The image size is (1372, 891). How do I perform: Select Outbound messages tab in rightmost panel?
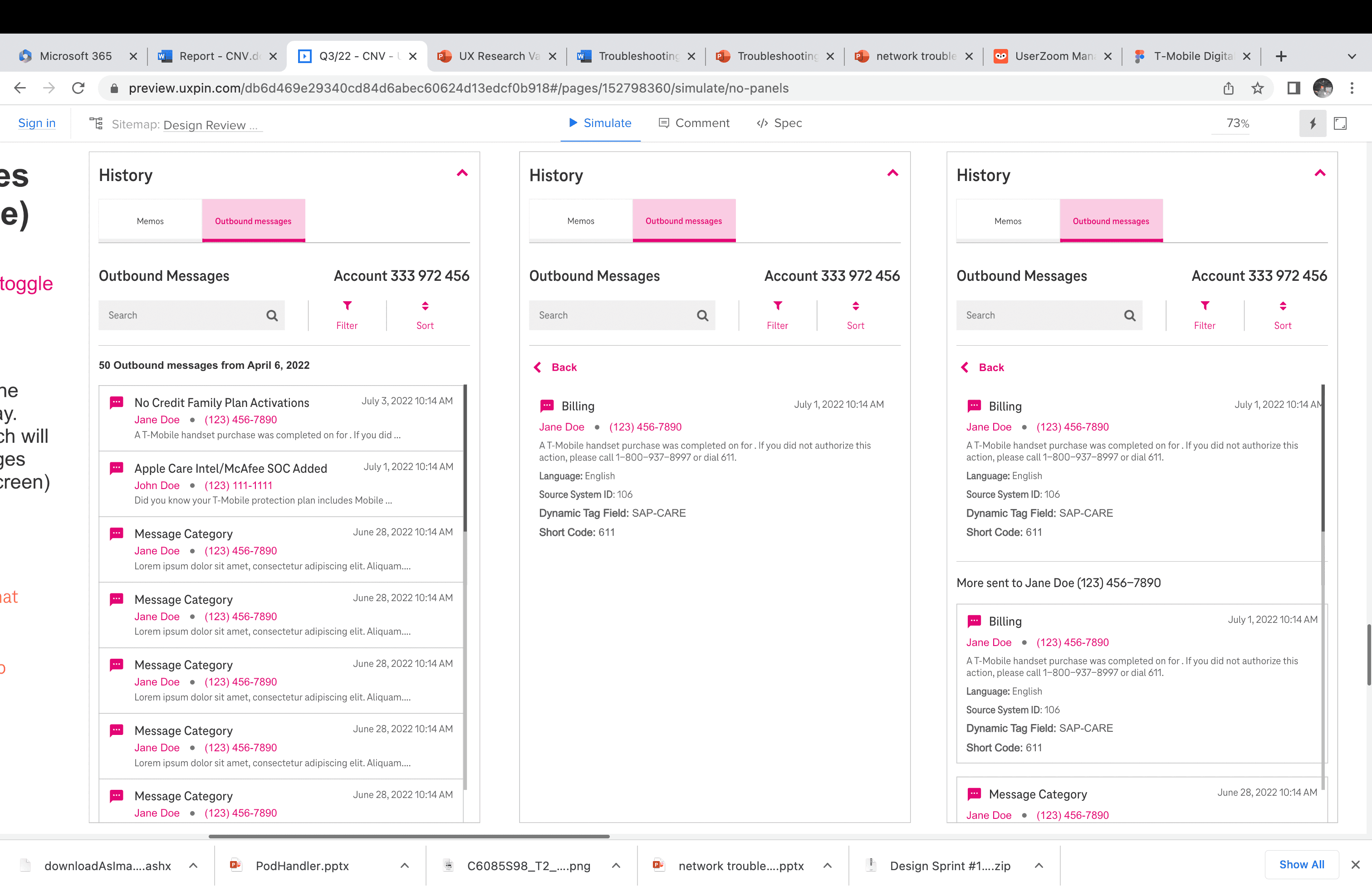pyautogui.click(x=1110, y=221)
